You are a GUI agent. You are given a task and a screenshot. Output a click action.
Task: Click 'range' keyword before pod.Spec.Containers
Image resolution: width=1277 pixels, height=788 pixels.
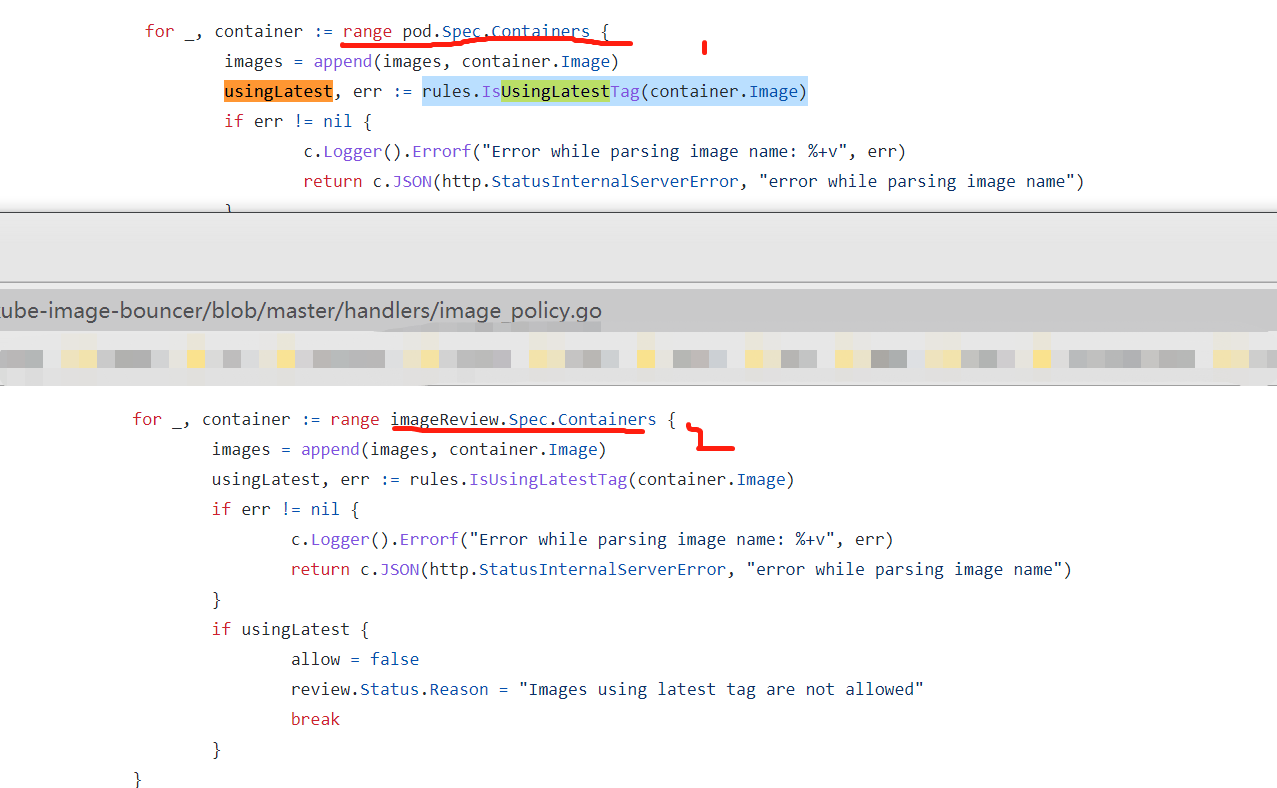(x=367, y=32)
